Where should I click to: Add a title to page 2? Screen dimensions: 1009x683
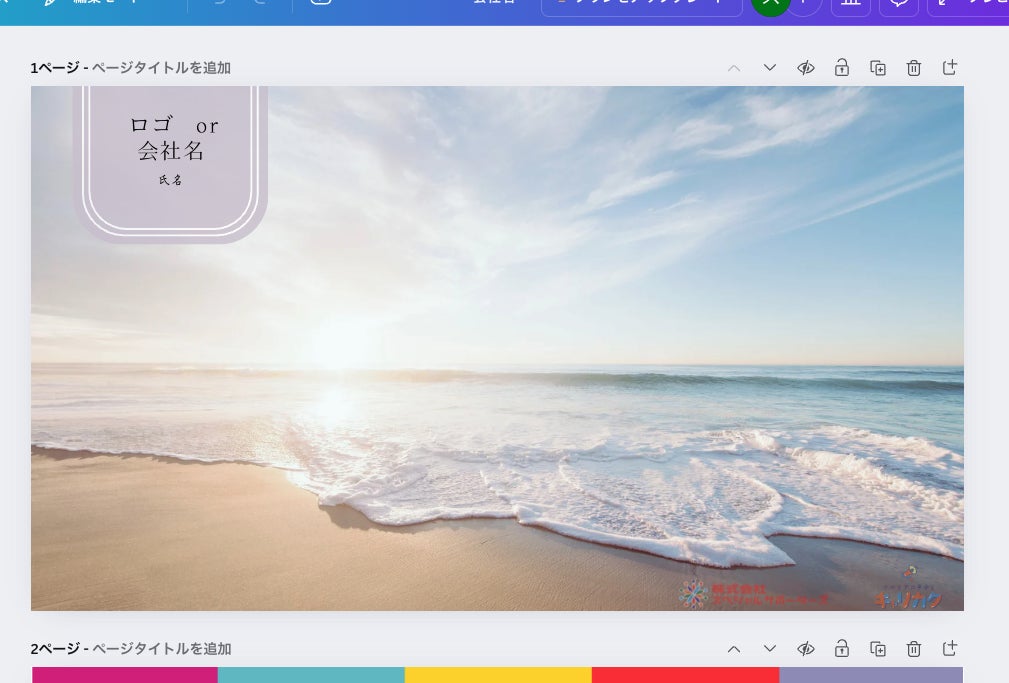click(x=161, y=649)
